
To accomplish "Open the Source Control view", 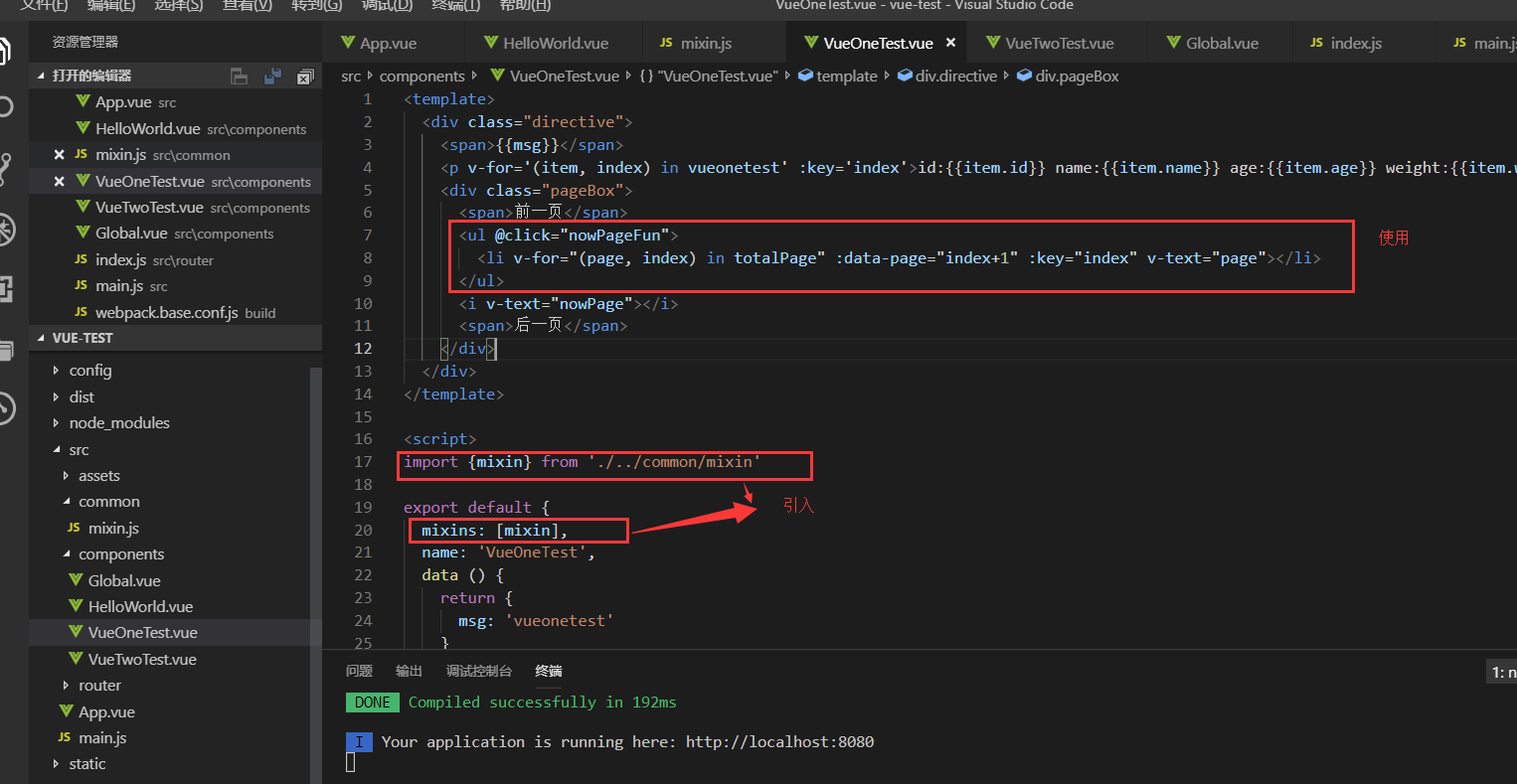I will pos(6,167).
